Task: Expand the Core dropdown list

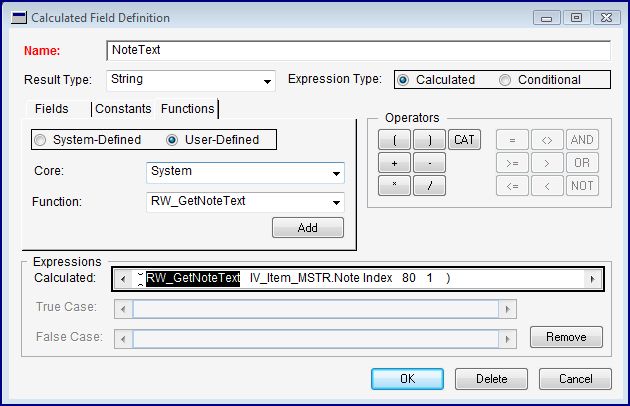Action: [336, 173]
